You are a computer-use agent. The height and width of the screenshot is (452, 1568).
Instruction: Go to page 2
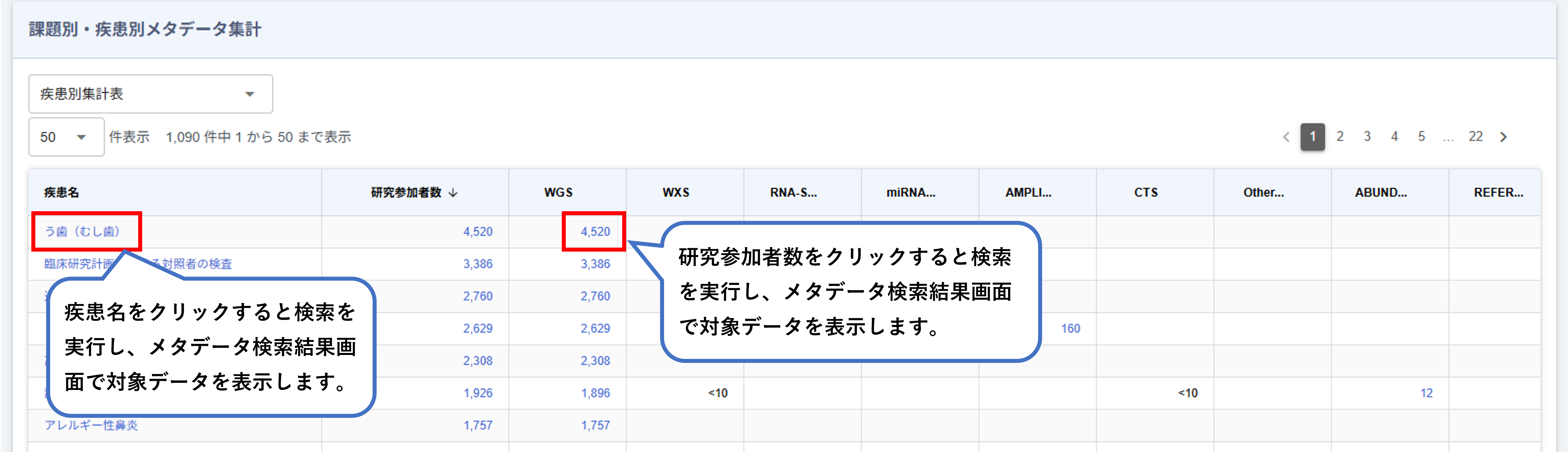tap(1340, 137)
